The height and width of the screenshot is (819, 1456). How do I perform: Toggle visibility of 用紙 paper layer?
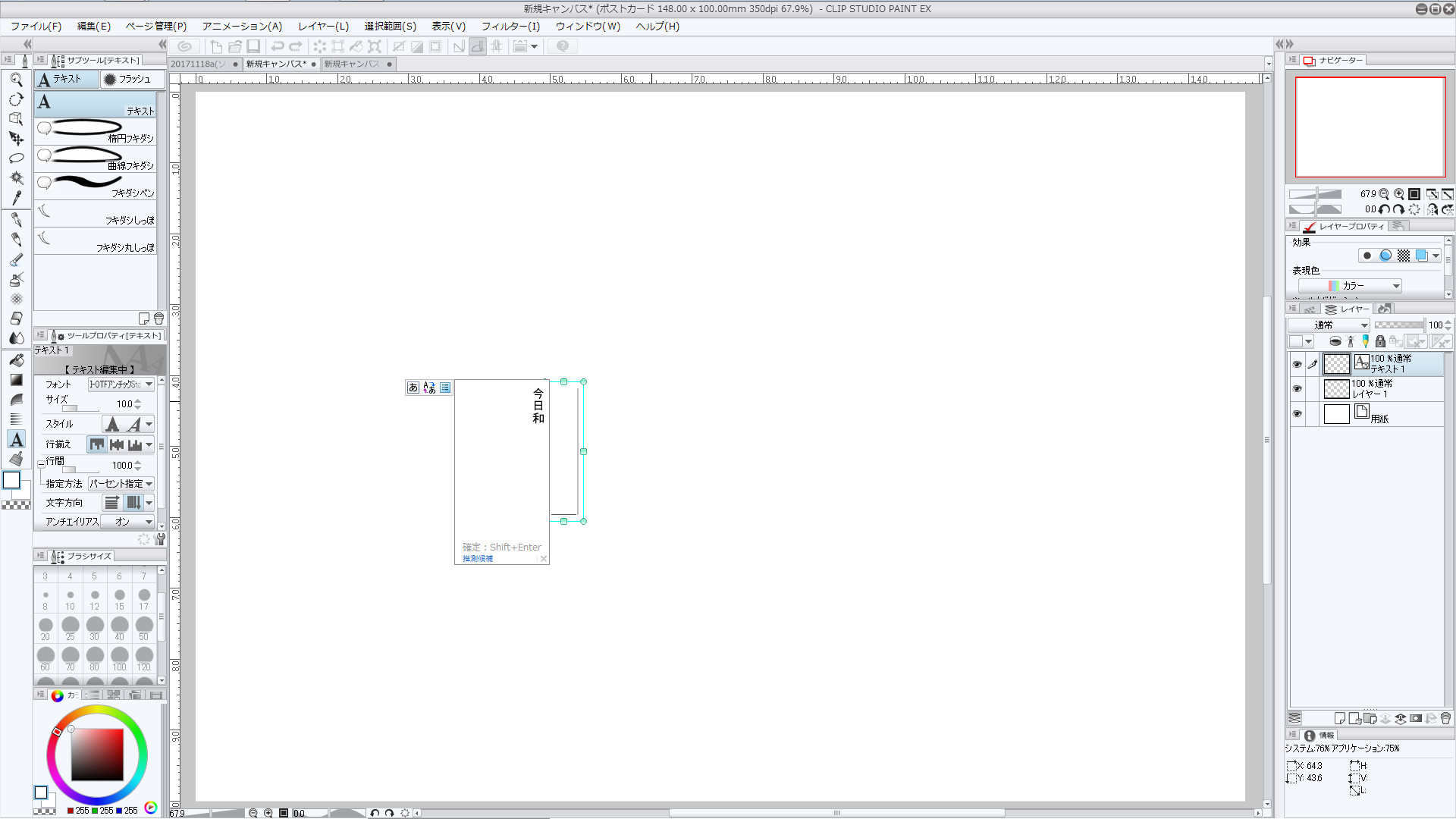point(1297,414)
